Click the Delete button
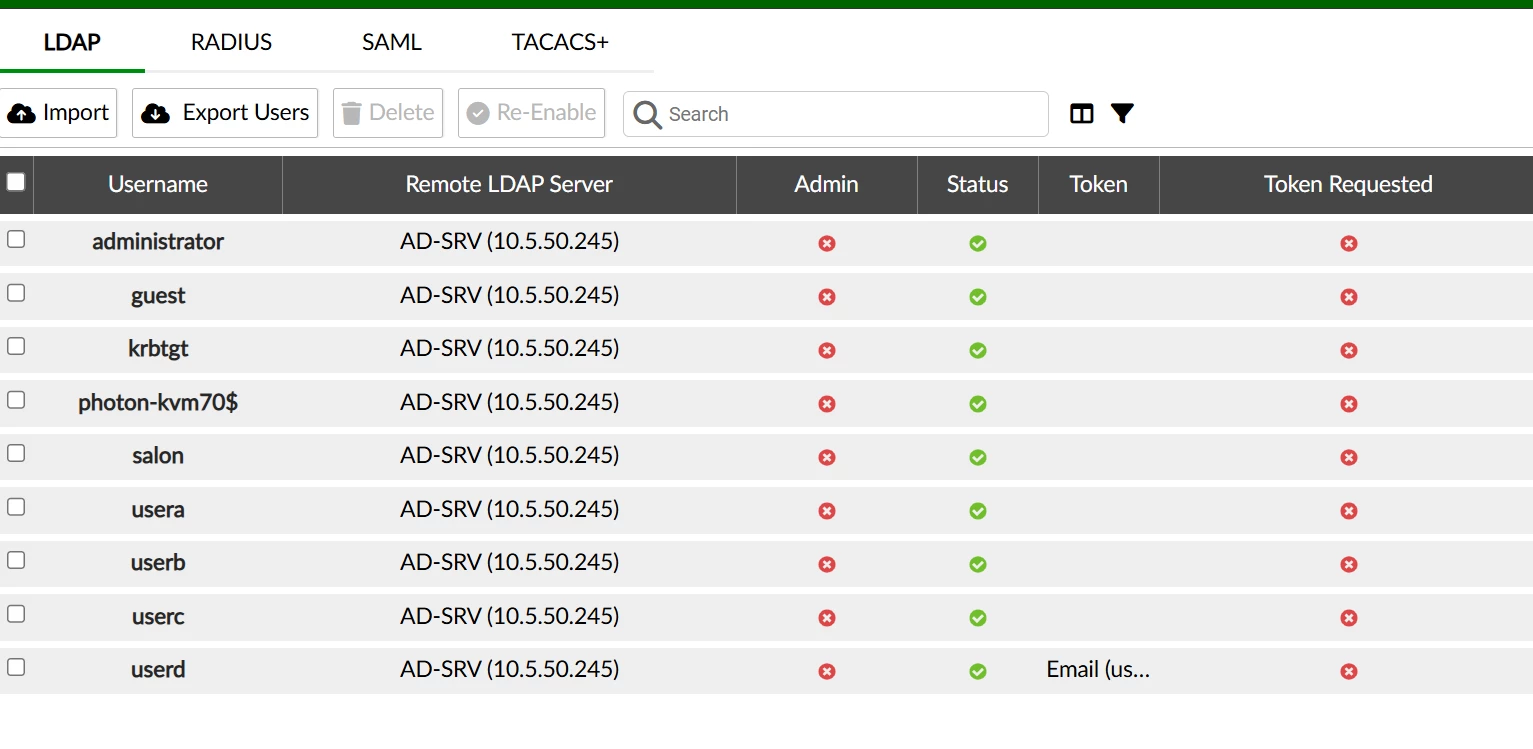The height and width of the screenshot is (749, 1533). (x=387, y=113)
